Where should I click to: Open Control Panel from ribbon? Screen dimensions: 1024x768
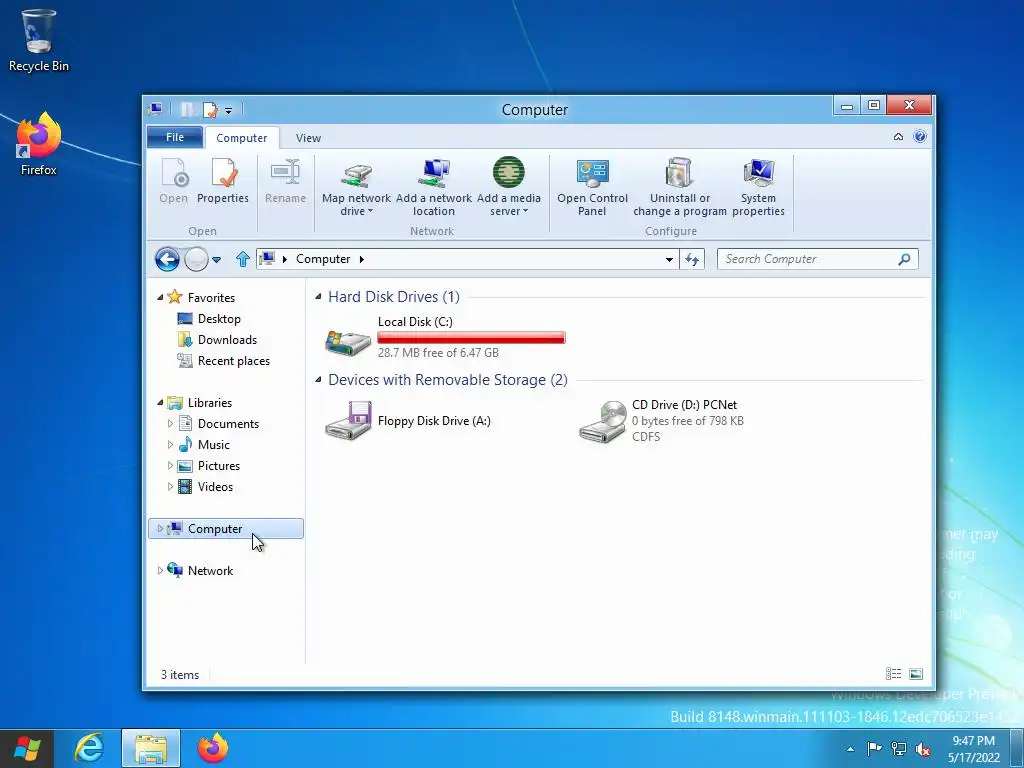point(592,187)
